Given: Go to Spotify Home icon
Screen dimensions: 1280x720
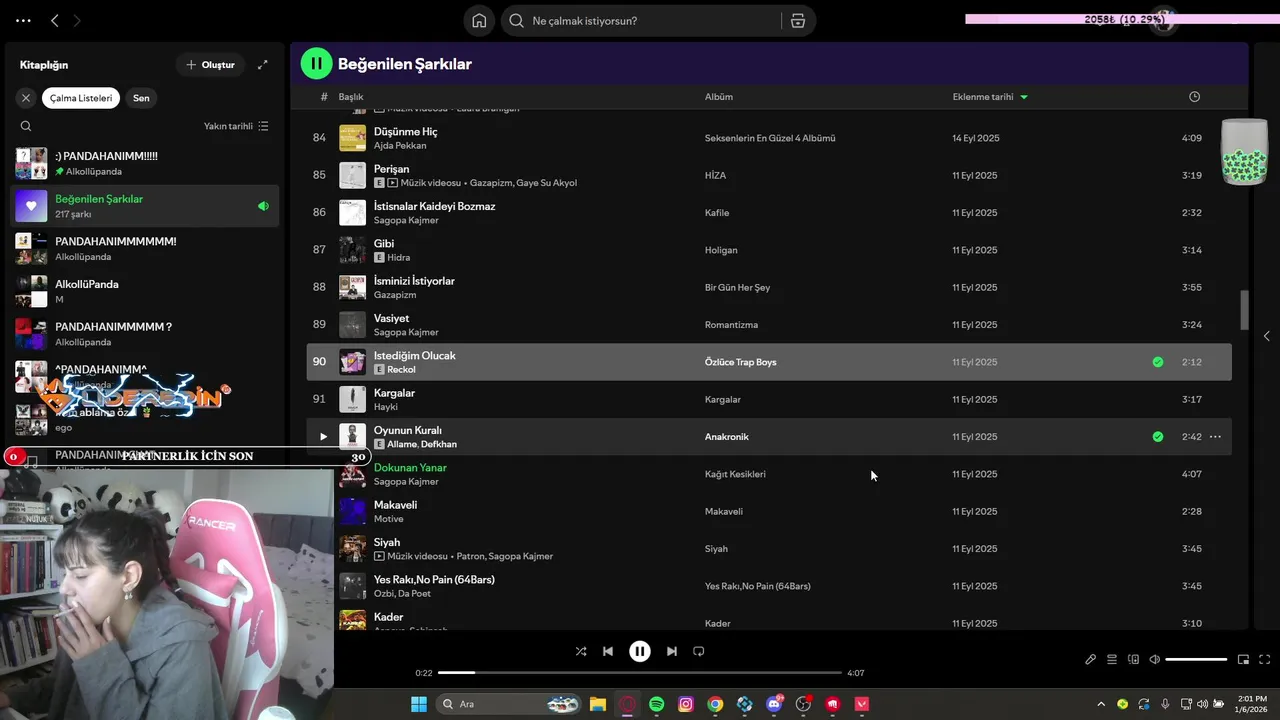Looking at the screenshot, I should tap(479, 21).
